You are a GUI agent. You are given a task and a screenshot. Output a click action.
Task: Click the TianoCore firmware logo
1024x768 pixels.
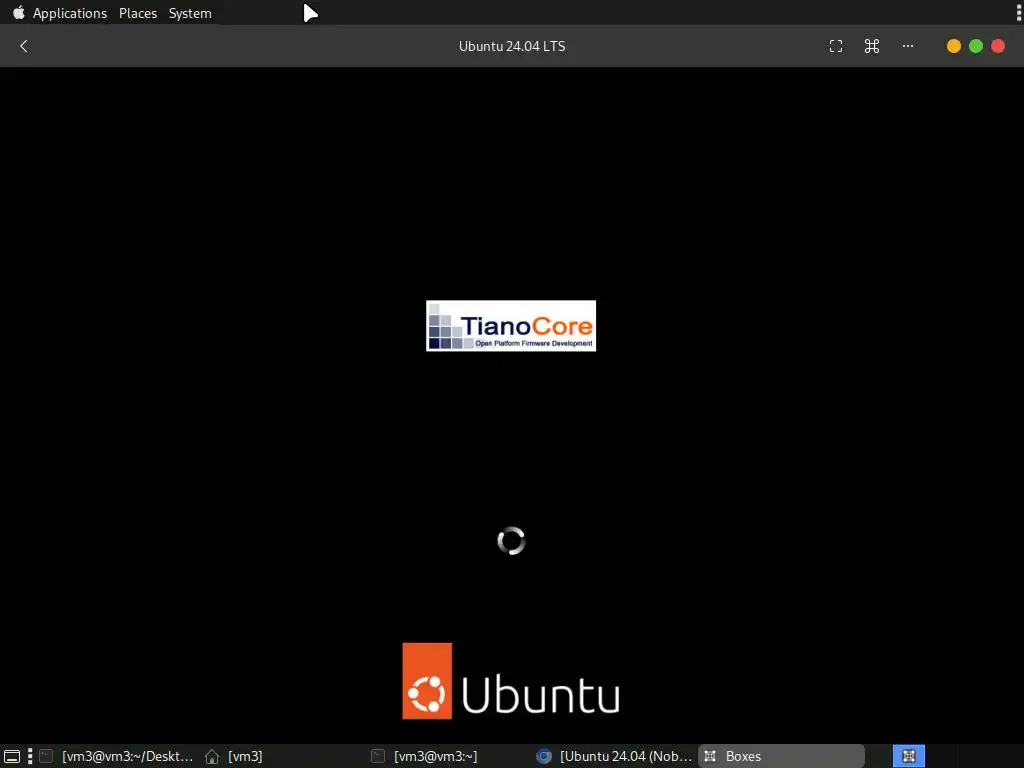[x=511, y=326]
